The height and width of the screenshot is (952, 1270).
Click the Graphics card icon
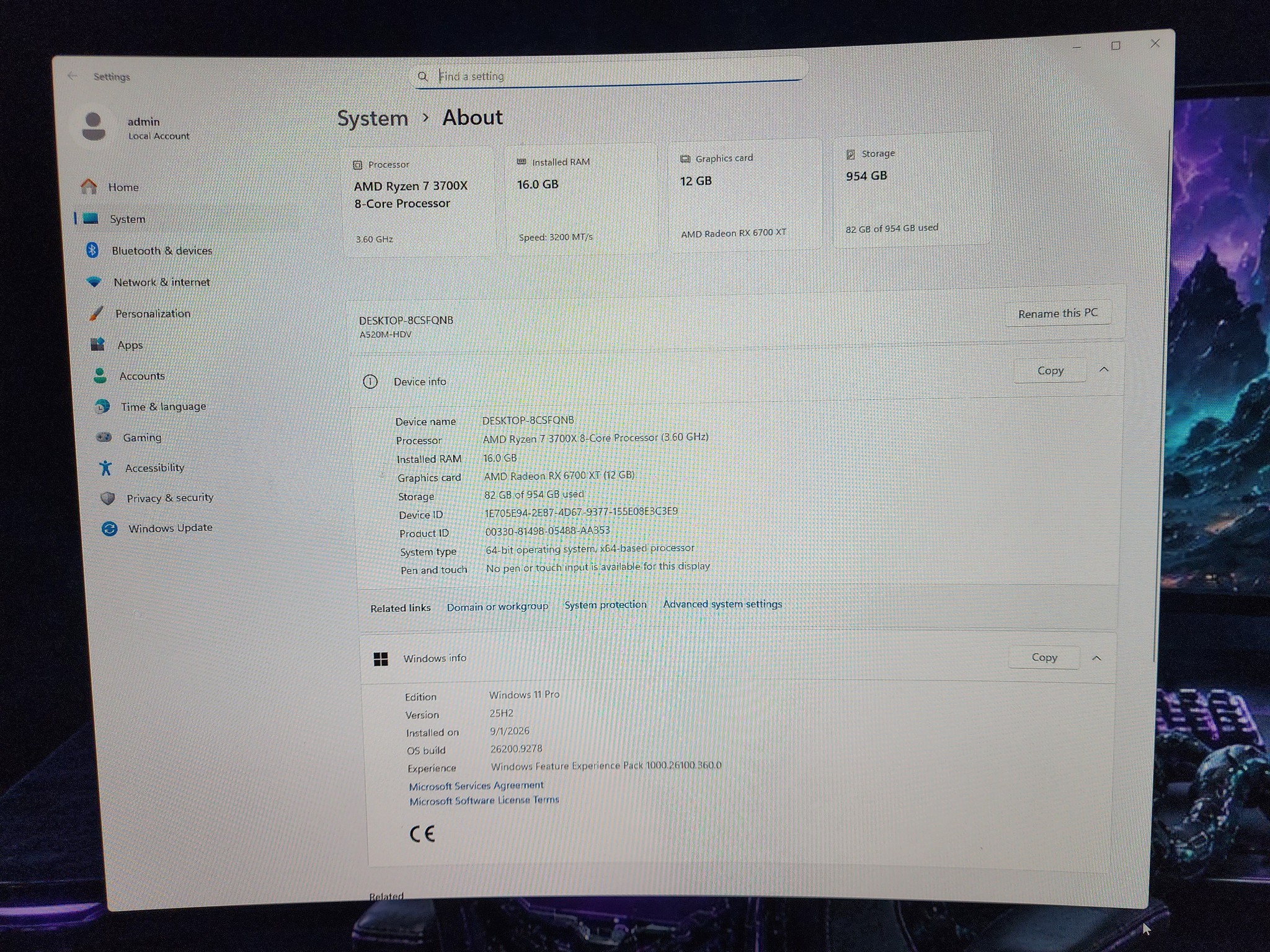685,159
